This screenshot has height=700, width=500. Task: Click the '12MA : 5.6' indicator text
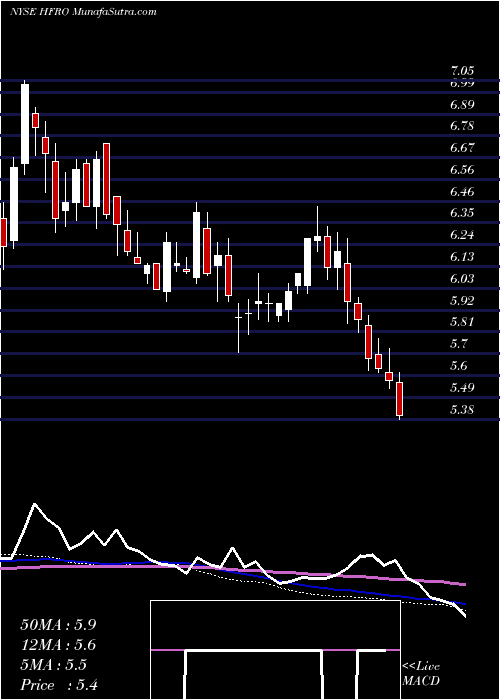pyautogui.click(x=58, y=645)
